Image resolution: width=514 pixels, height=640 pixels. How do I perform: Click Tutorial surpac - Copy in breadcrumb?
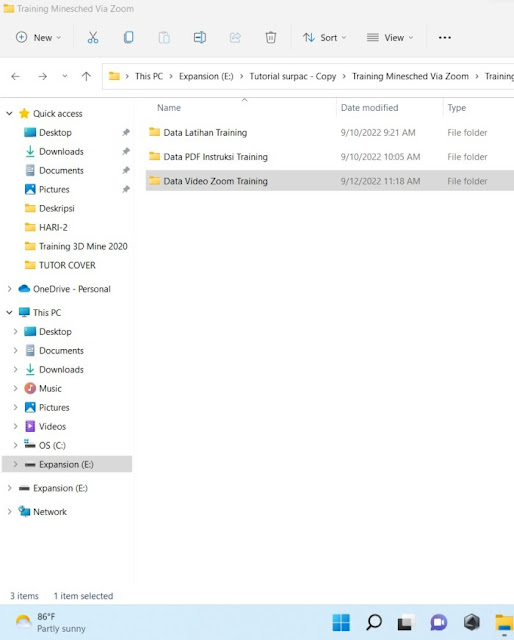click(x=293, y=76)
